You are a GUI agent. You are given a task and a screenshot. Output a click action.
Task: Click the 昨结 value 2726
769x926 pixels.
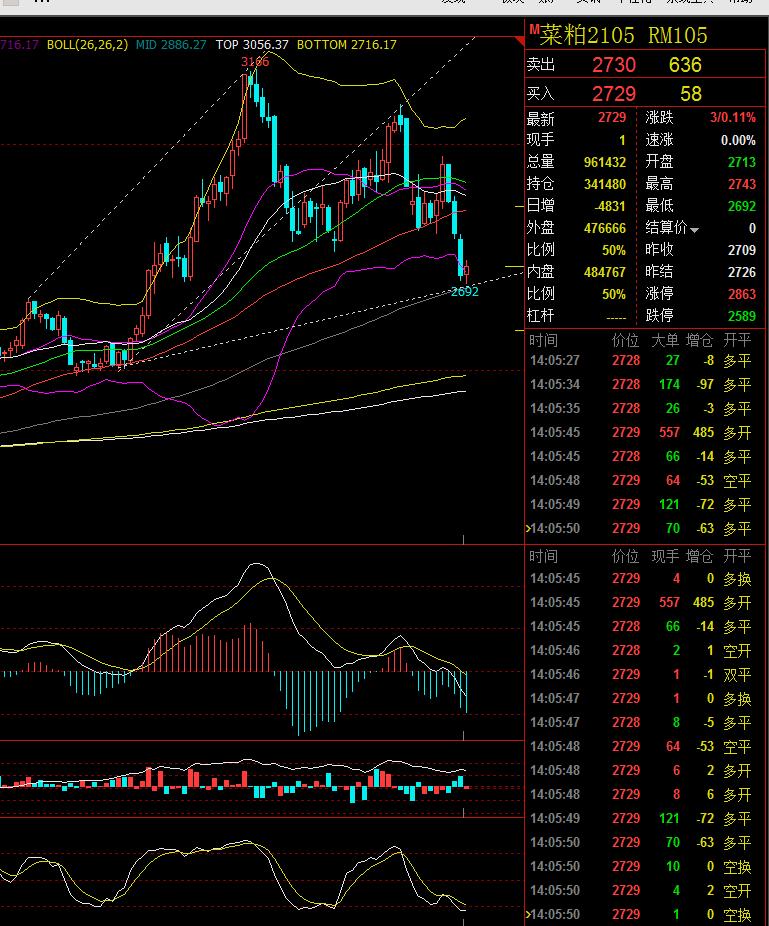click(x=741, y=272)
